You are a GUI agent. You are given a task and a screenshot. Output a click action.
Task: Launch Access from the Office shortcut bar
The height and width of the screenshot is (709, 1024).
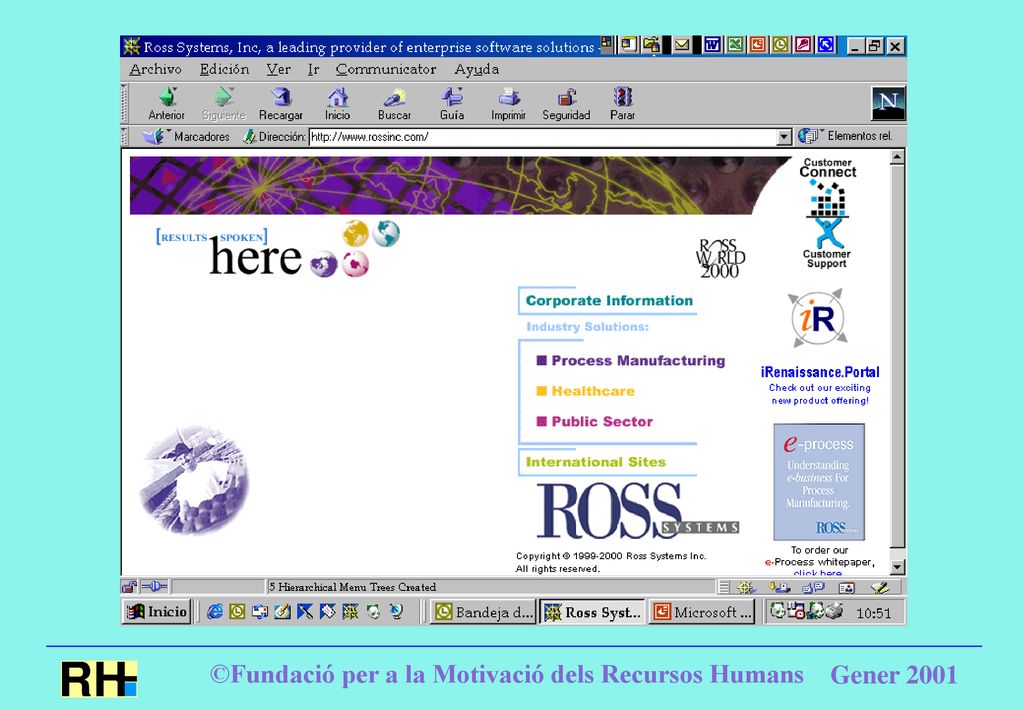[x=803, y=45]
